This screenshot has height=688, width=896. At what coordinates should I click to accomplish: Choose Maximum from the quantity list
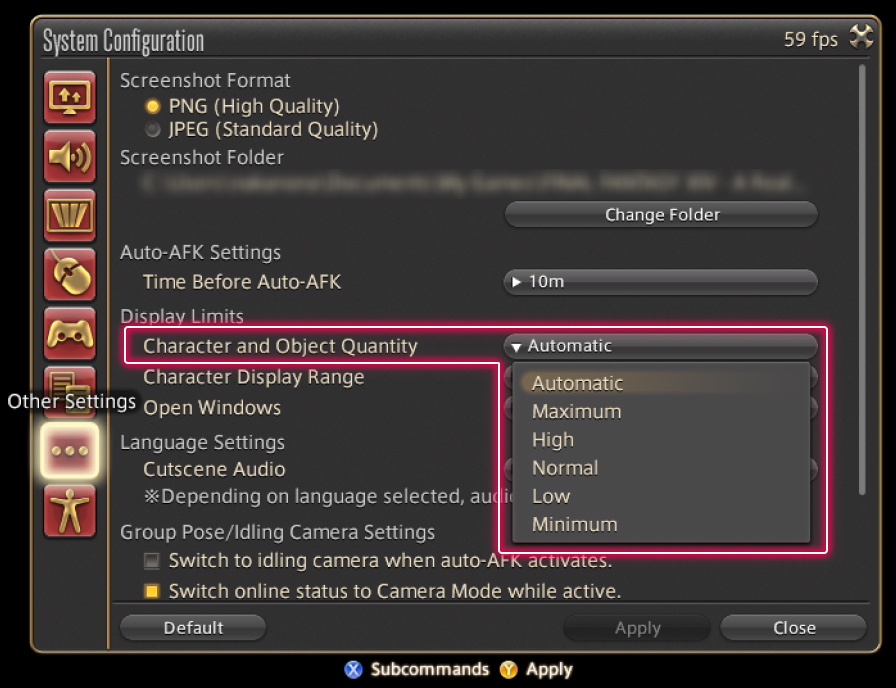pos(577,412)
